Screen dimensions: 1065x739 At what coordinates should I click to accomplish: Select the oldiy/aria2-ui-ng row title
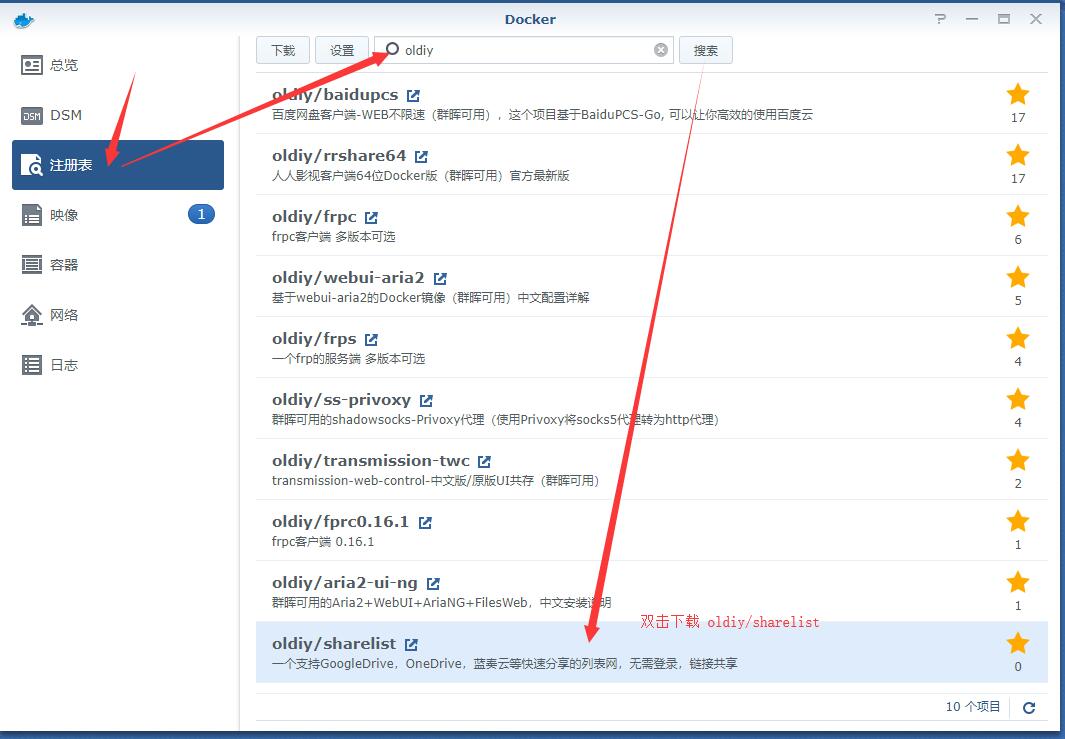coord(344,583)
